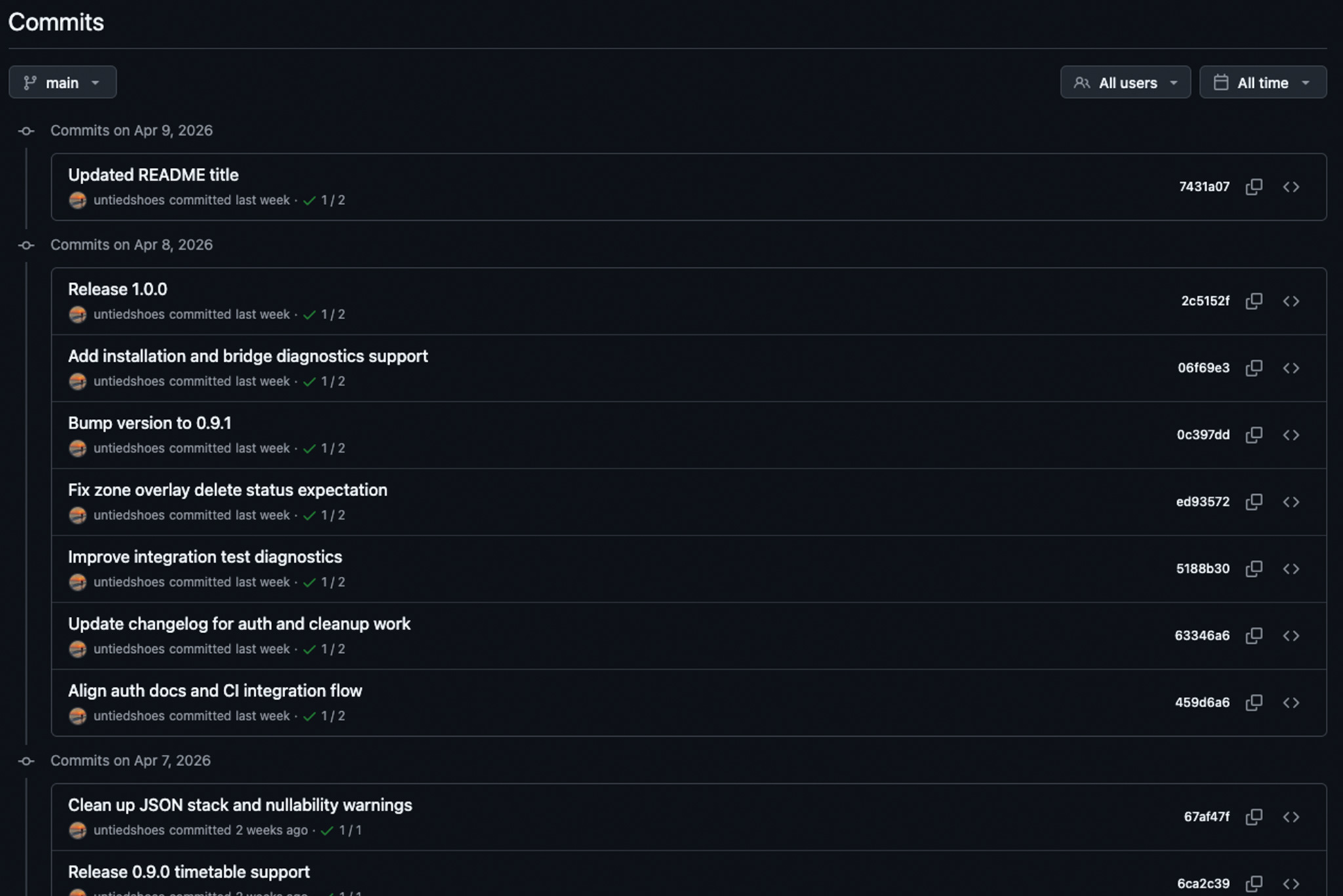Copy the SHA for commit 7431a07
This screenshot has width=1343, height=896.
[1254, 187]
